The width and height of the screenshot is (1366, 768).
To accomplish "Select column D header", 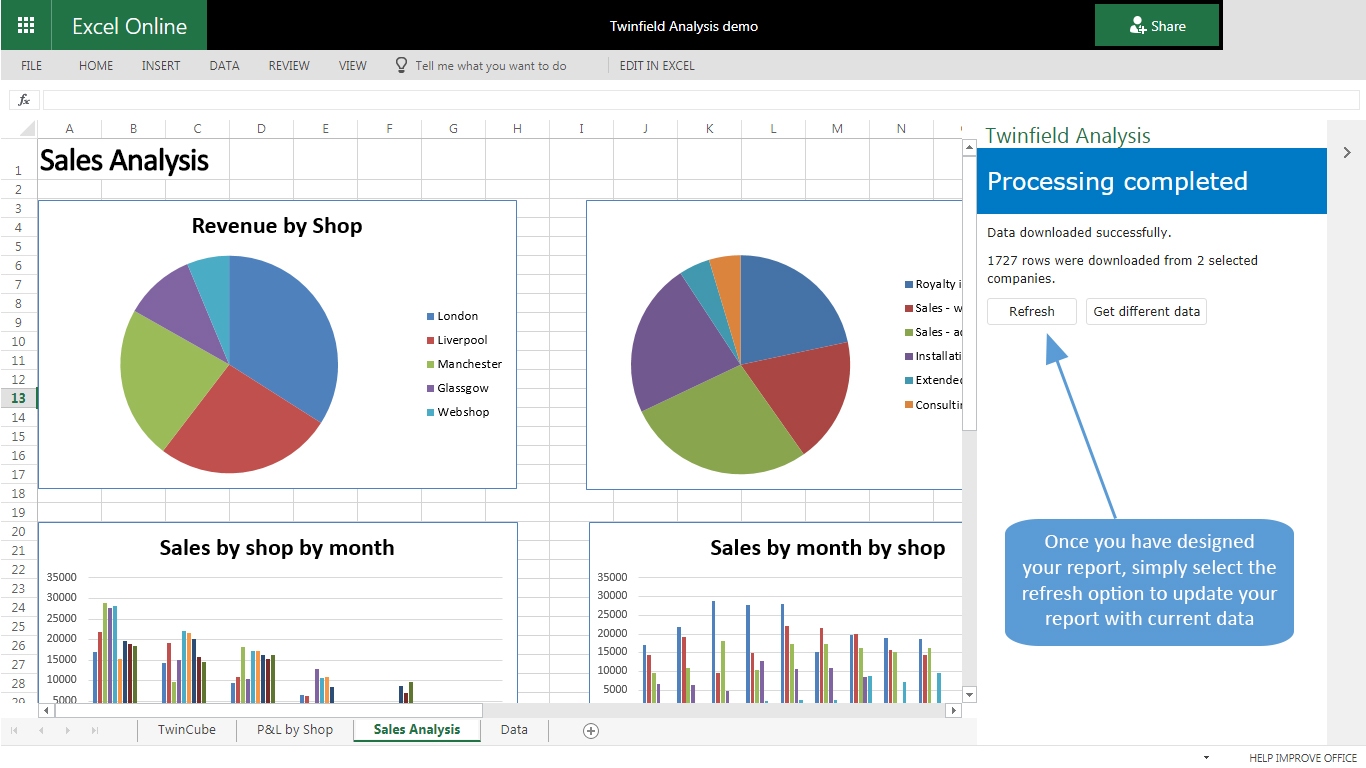I will tap(261, 129).
